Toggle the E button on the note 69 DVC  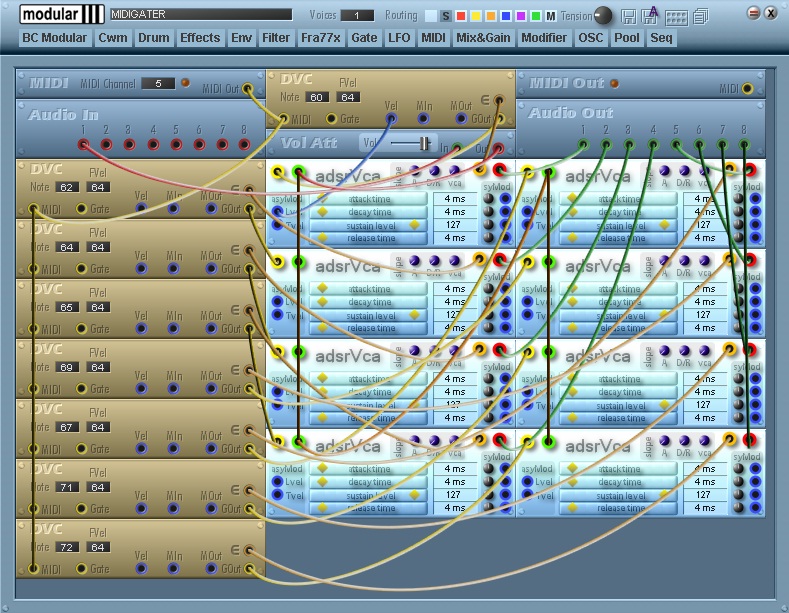tap(234, 370)
